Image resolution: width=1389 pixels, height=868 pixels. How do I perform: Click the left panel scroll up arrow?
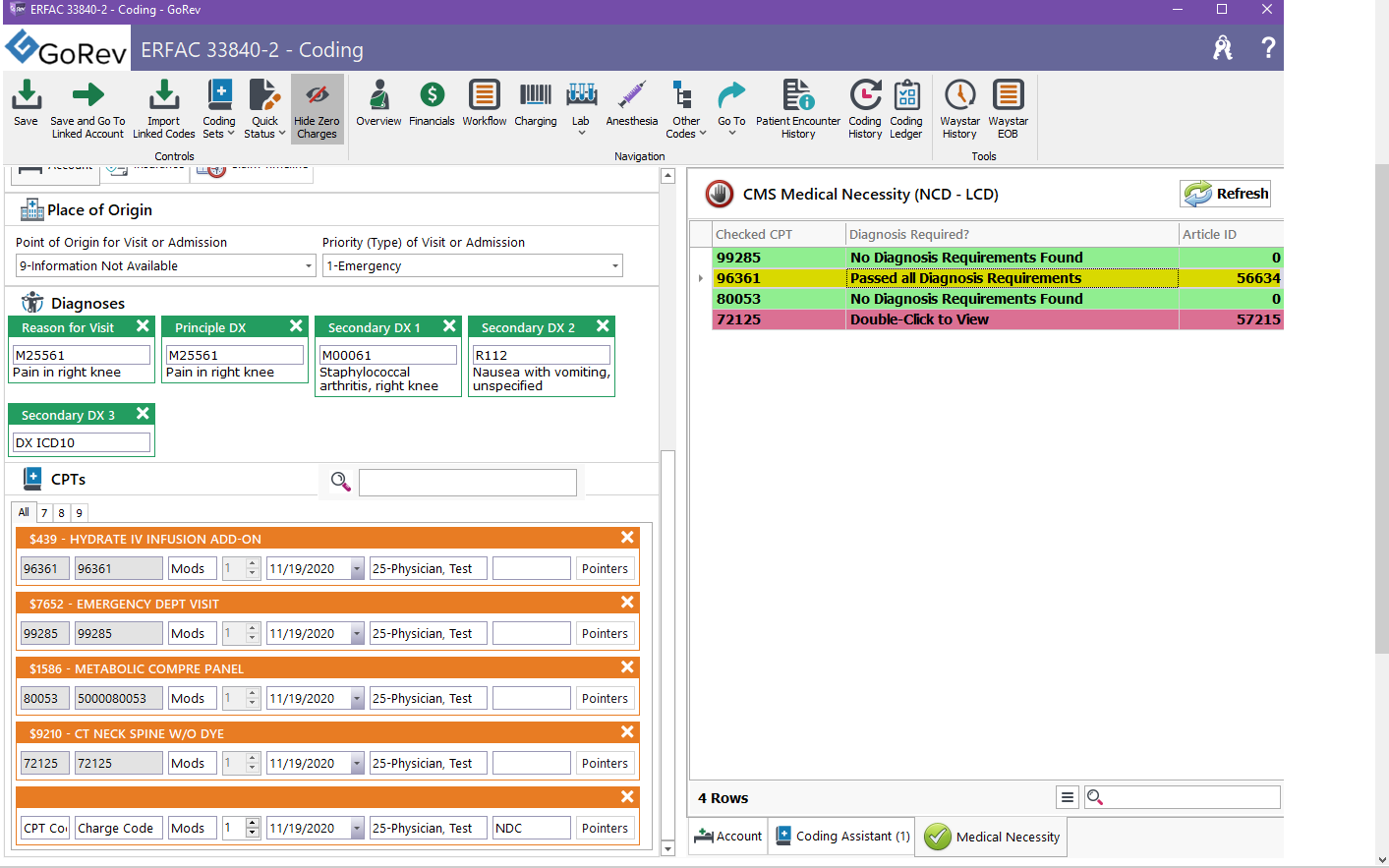point(667,176)
